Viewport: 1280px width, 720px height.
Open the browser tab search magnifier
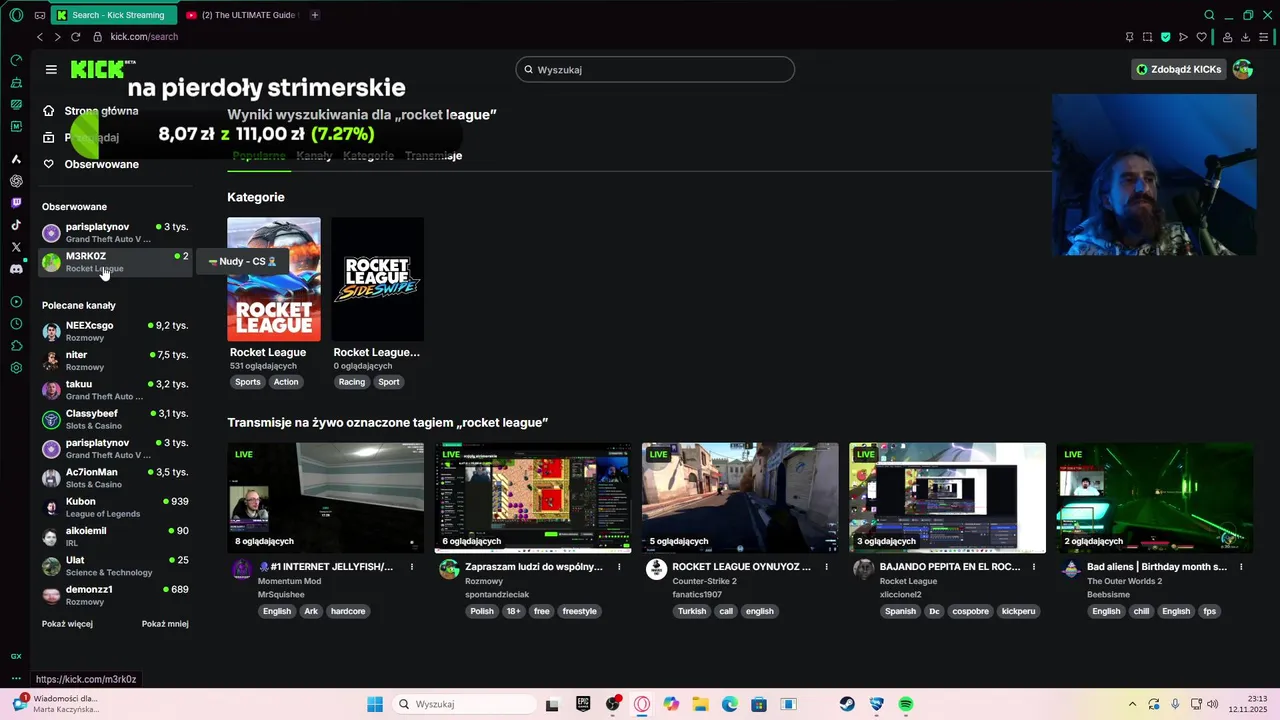[1209, 15]
